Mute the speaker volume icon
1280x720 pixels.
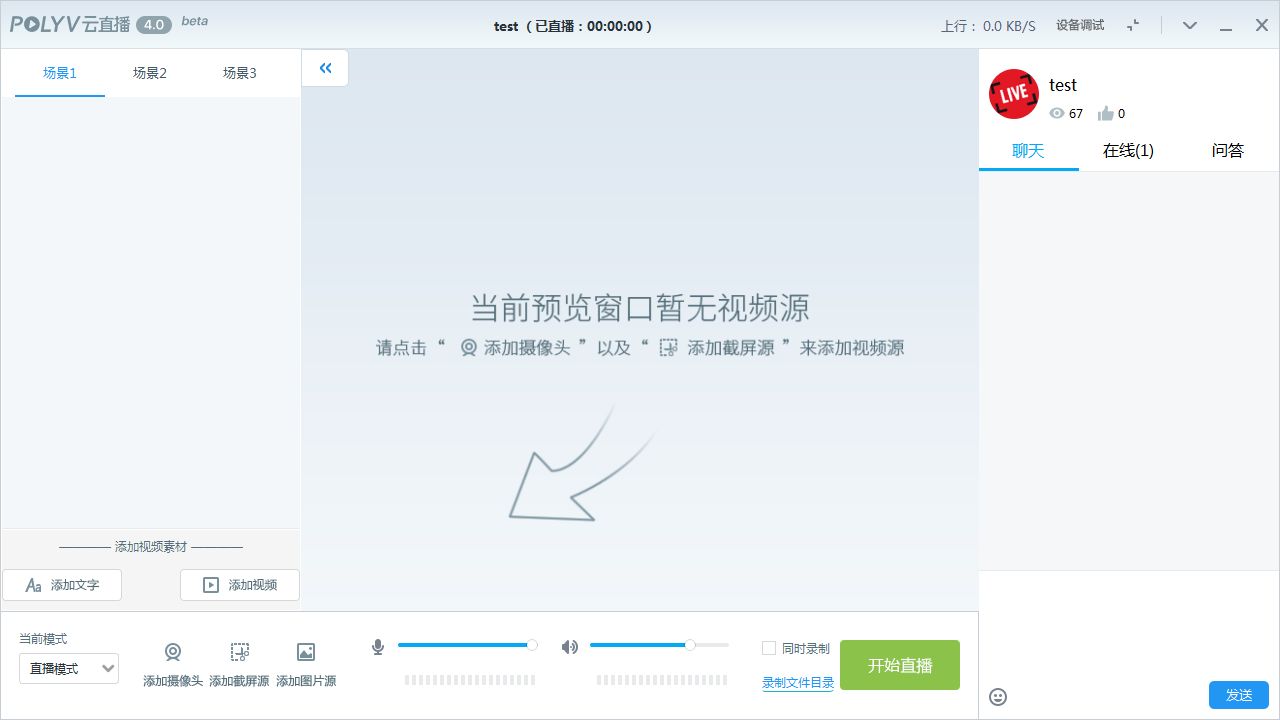pyautogui.click(x=570, y=647)
